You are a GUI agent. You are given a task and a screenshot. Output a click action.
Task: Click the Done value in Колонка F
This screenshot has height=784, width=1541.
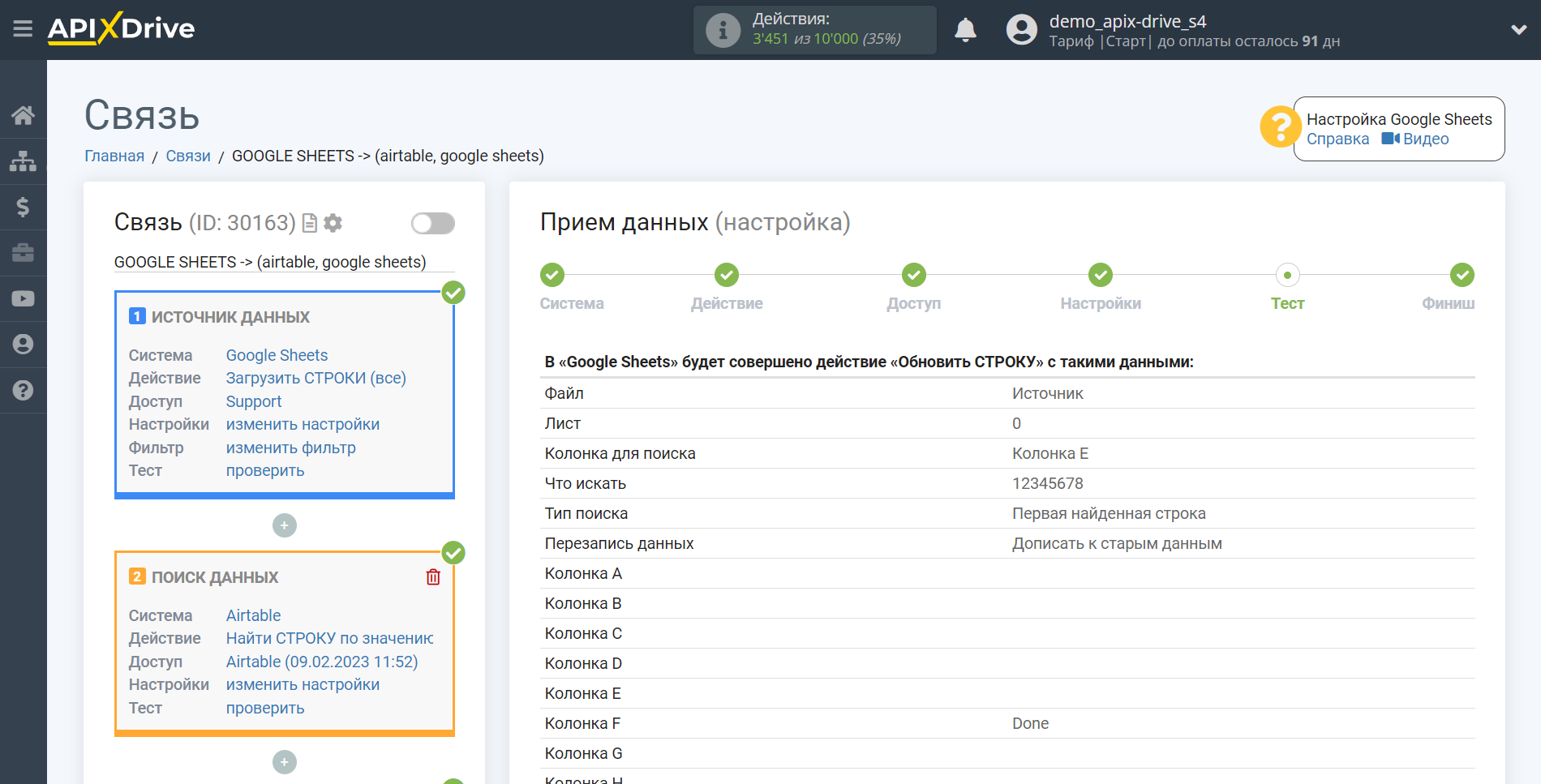tap(1030, 723)
